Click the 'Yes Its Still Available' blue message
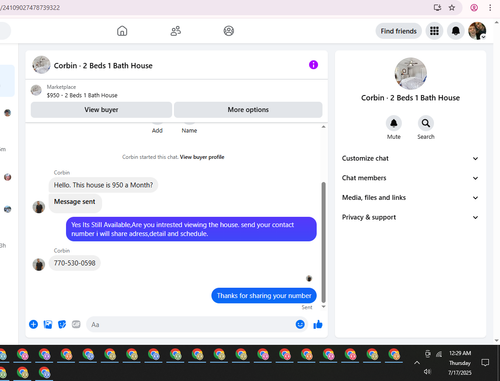This screenshot has width=500, height=381. point(191,229)
